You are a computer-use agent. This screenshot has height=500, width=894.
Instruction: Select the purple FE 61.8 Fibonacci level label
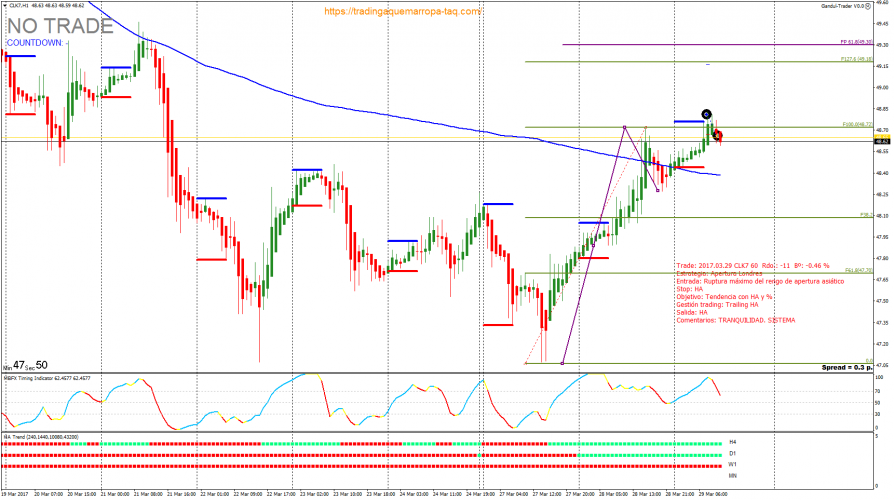pyautogui.click(x=857, y=44)
